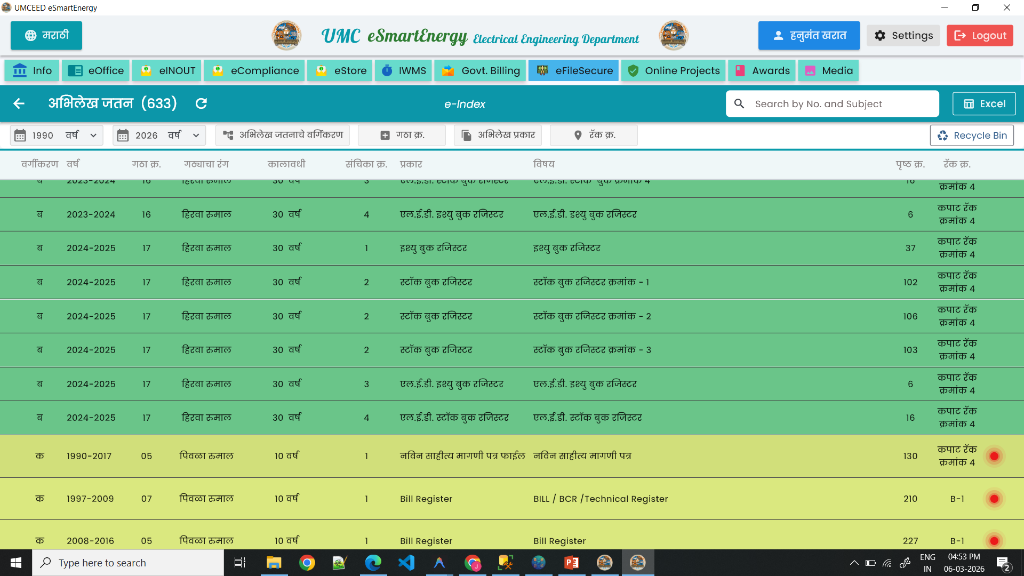This screenshot has width=1024, height=576.
Task: Open the Windows Start menu
Action: (16, 562)
